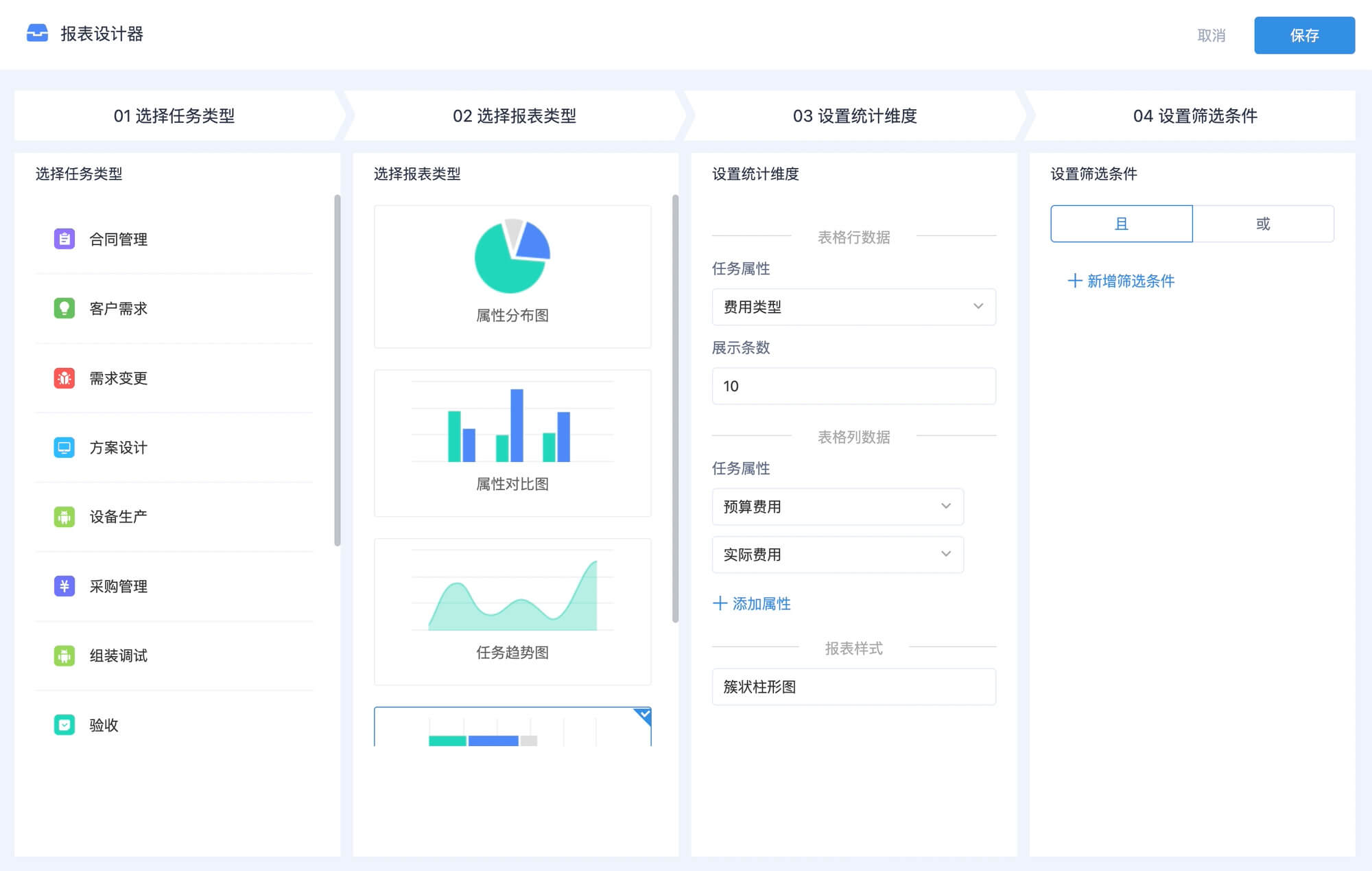Click the report type list scrollbar
This screenshot has height=871, width=1372.
675,408
